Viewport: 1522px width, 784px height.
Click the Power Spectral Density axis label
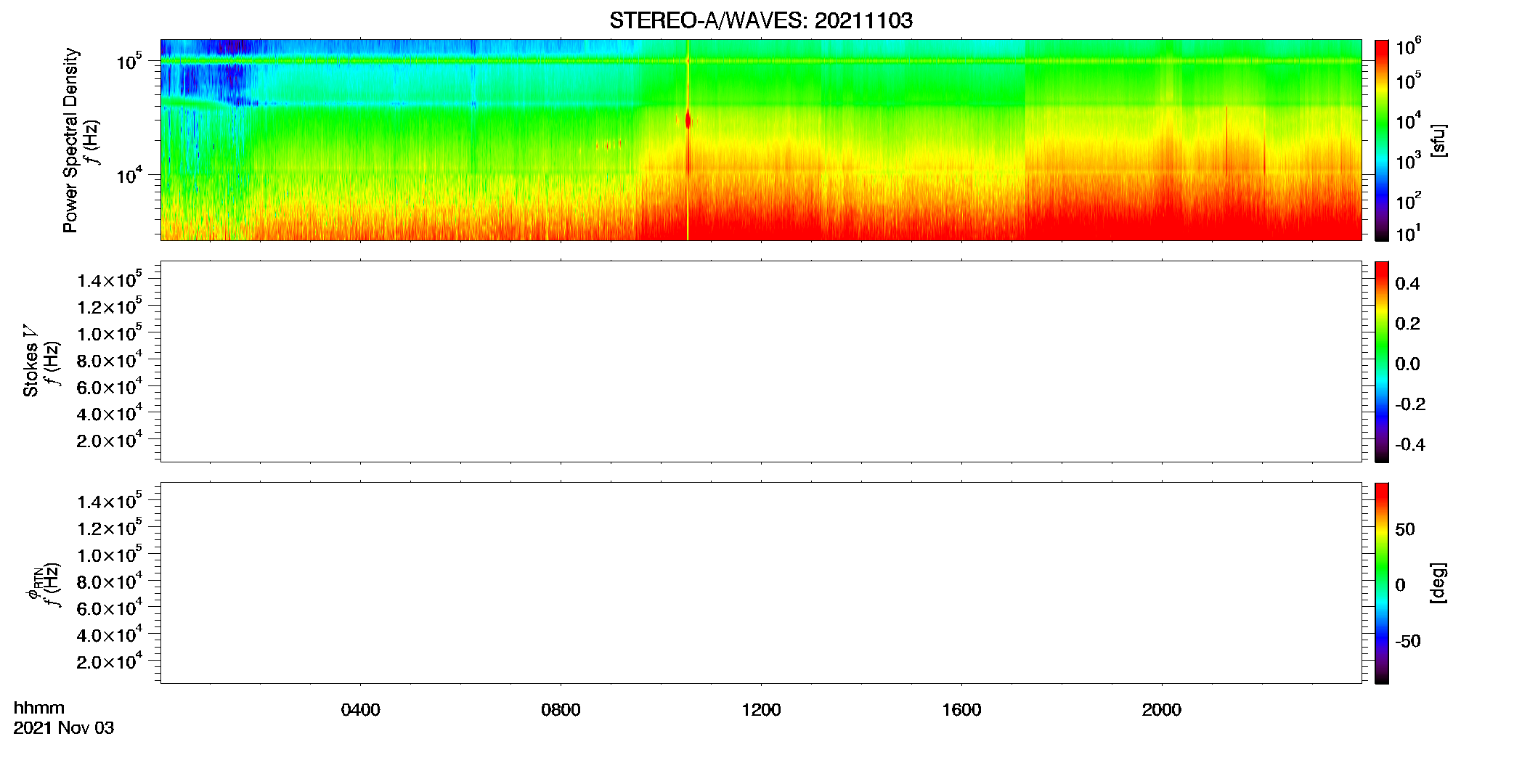tap(70, 140)
